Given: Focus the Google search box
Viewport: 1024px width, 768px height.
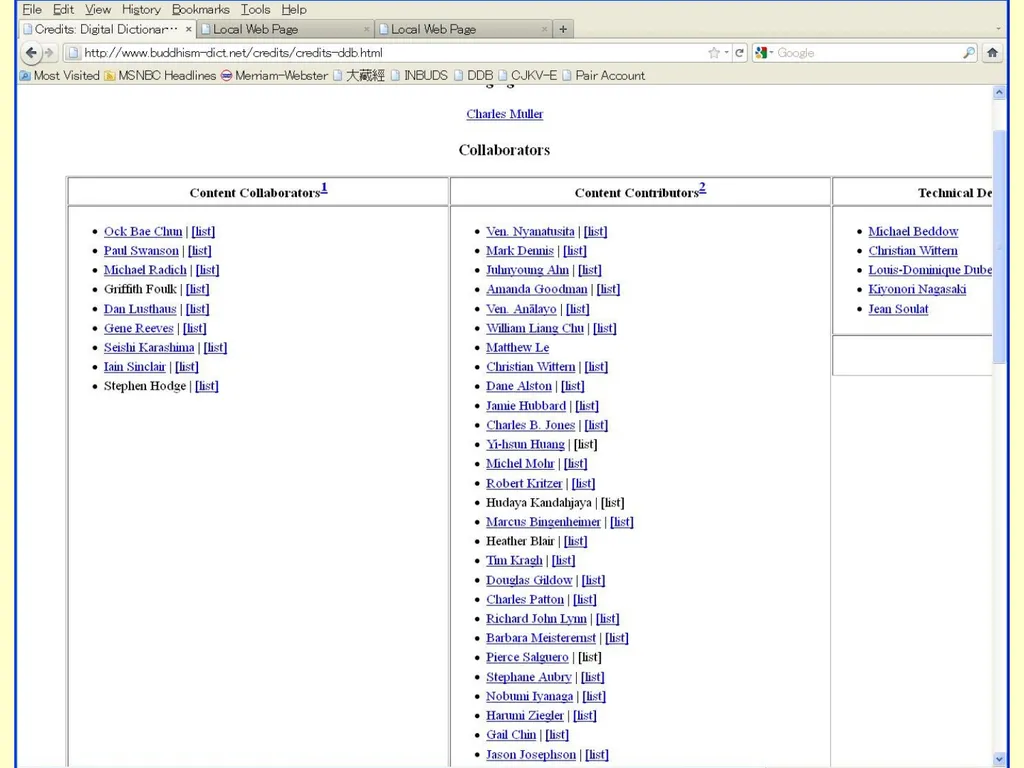Looking at the screenshot, I should [867, 53].
